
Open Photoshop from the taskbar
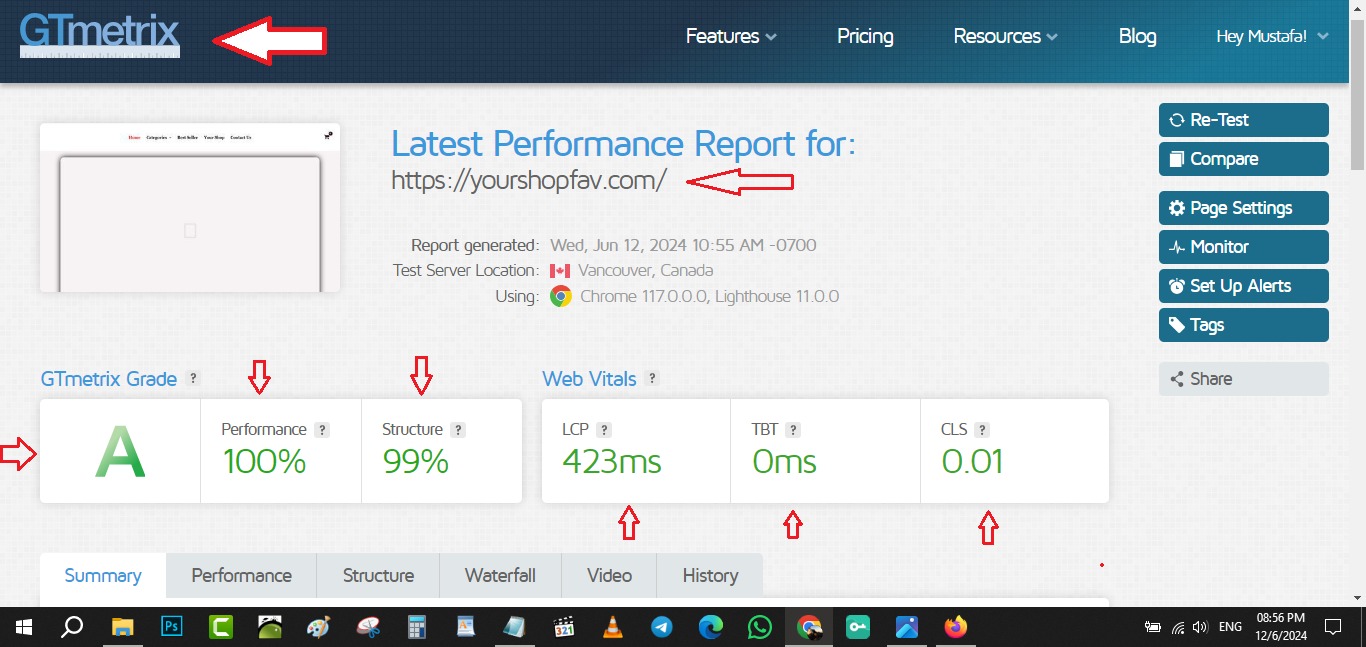(x=172, y=627)
